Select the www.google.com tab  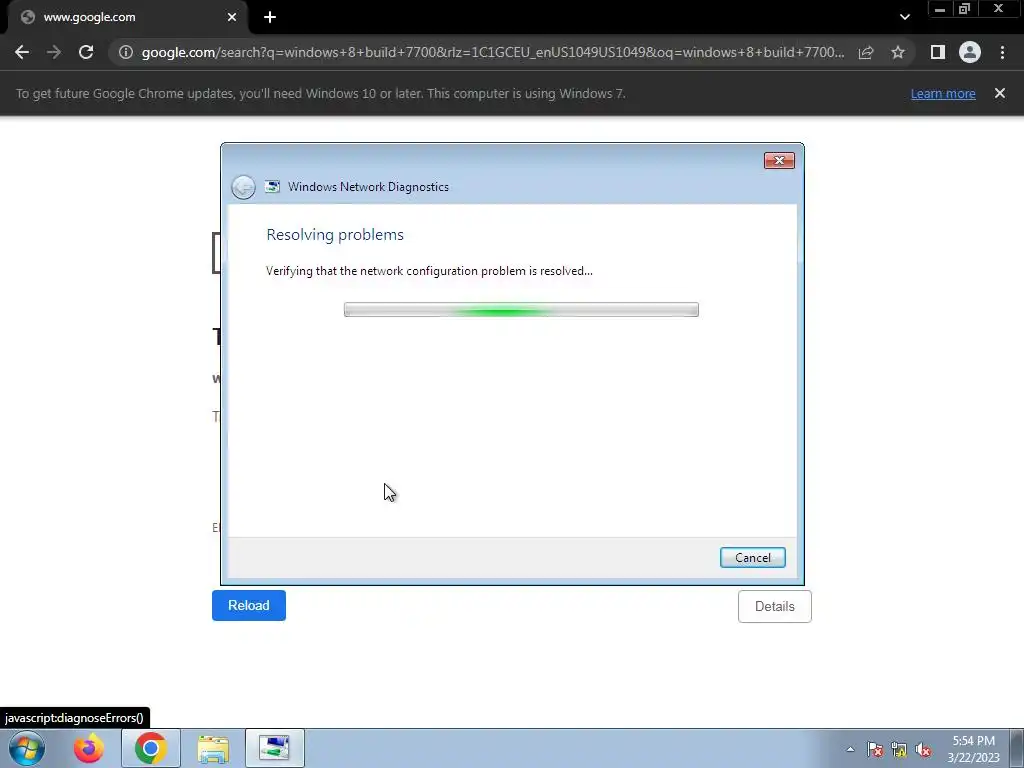127,18
